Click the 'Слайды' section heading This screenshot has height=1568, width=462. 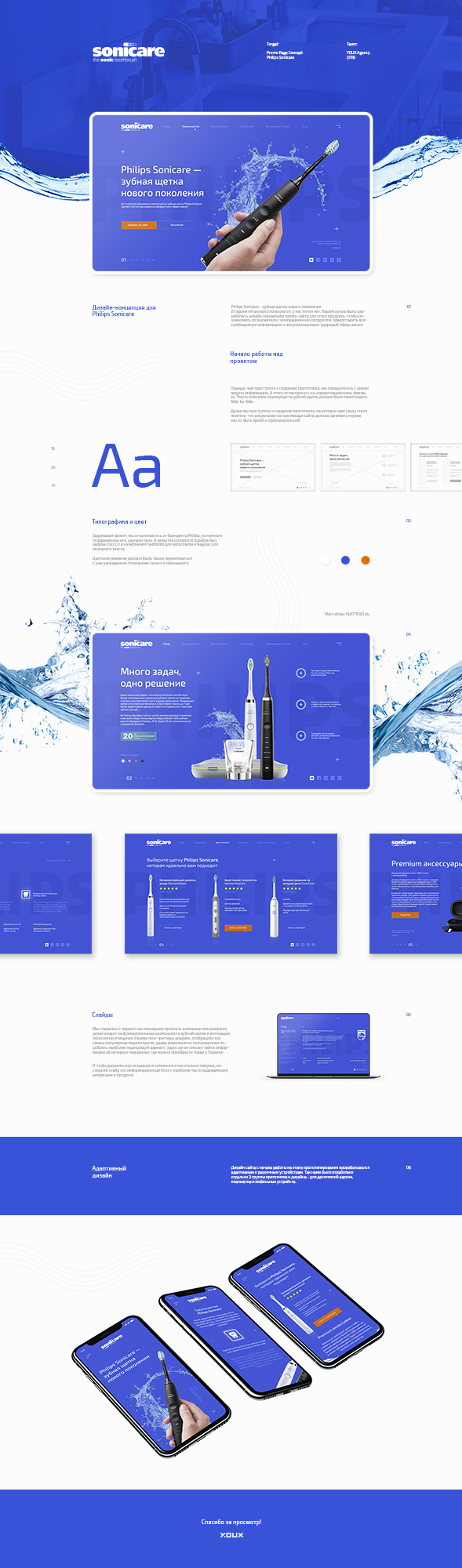103,1014
